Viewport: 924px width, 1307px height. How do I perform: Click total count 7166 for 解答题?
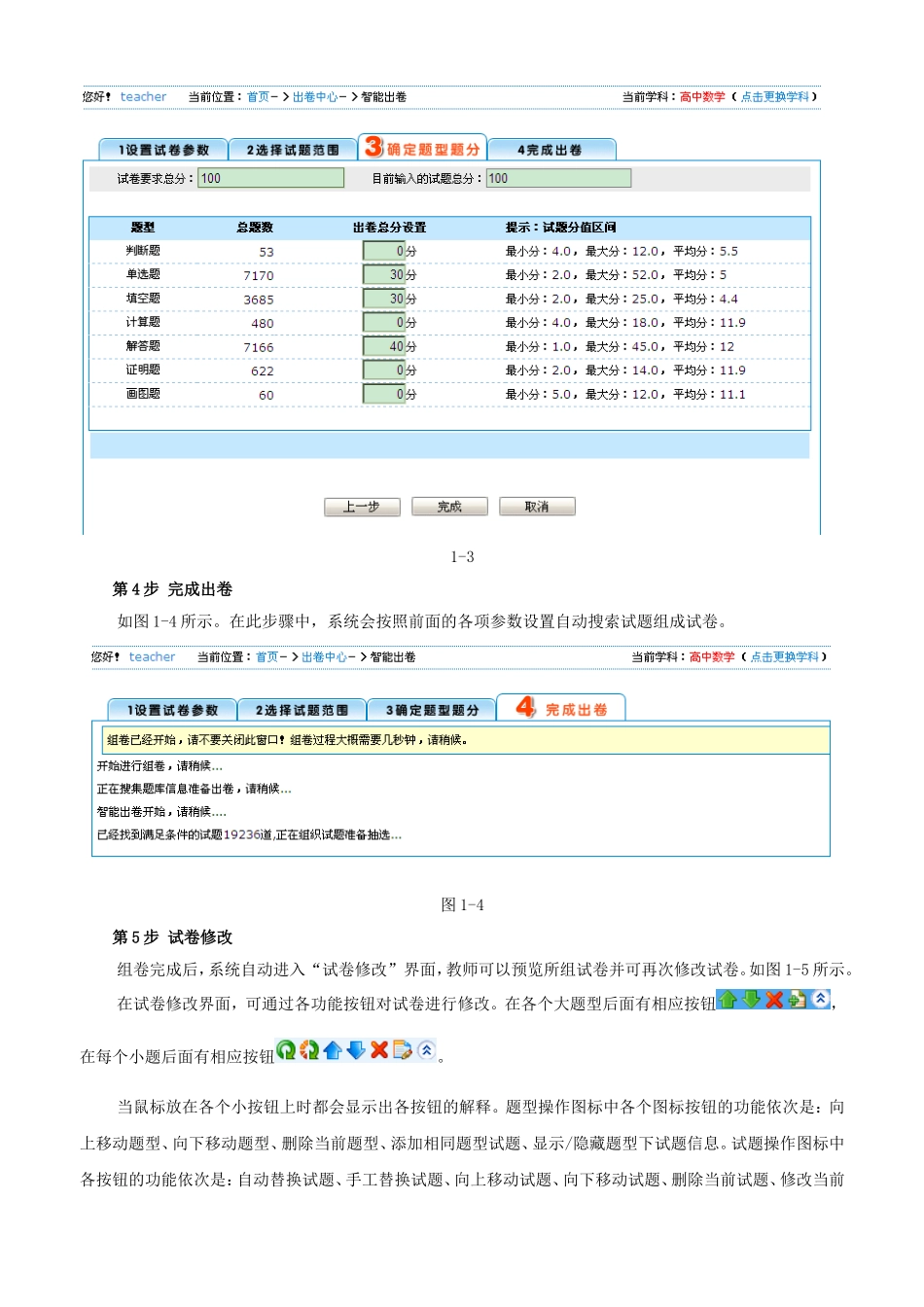[259, 348]
